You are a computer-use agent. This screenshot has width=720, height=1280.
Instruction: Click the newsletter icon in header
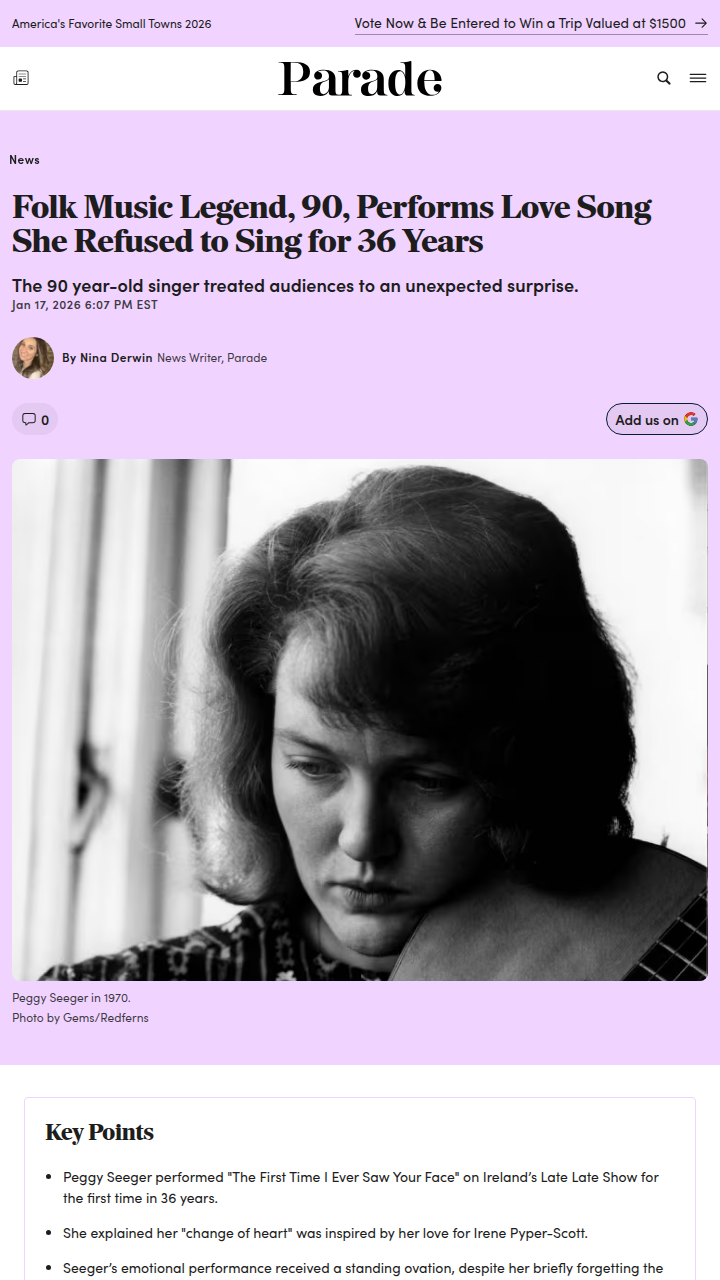point(21,78)
